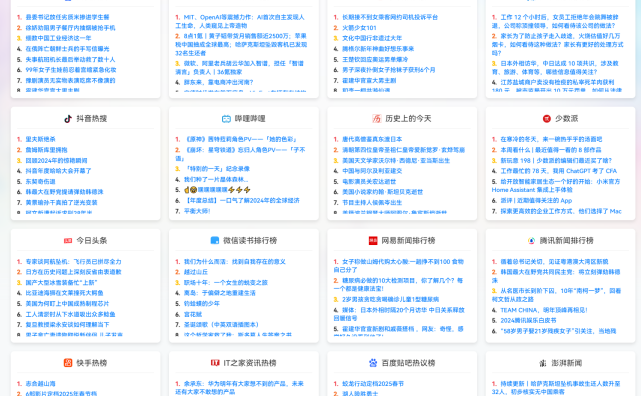This screenshot has height=396, width=641.
Task: Open 火箭少女101 trending item
Action: tap(359, 28)
